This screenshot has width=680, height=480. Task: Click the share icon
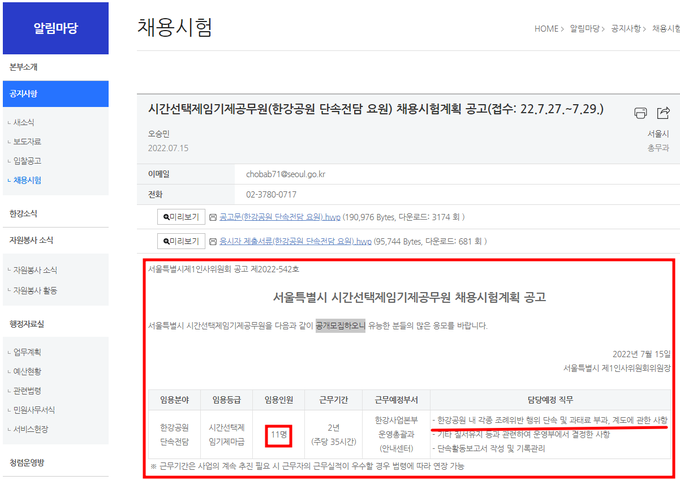point(663,113)
